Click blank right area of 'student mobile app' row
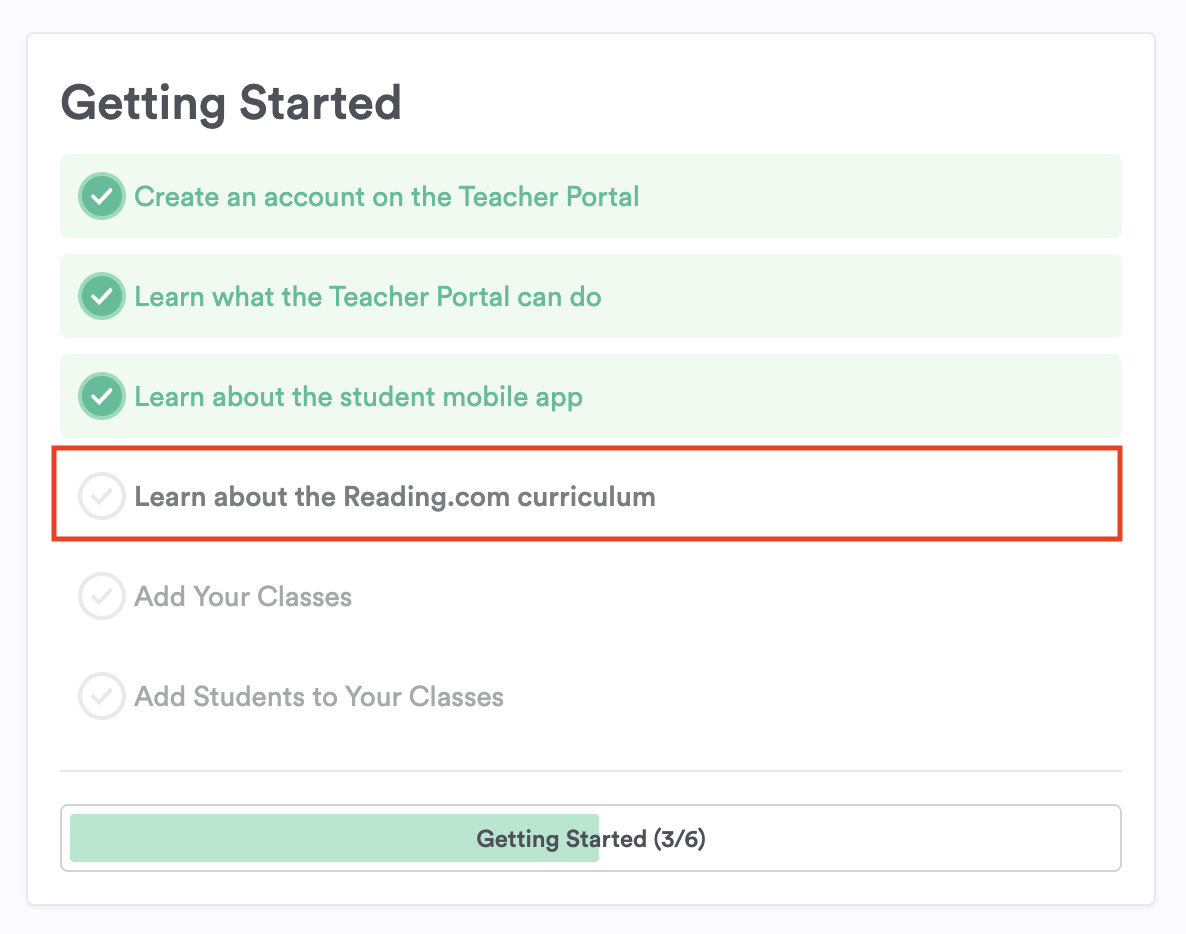 (x=900, y=396)
